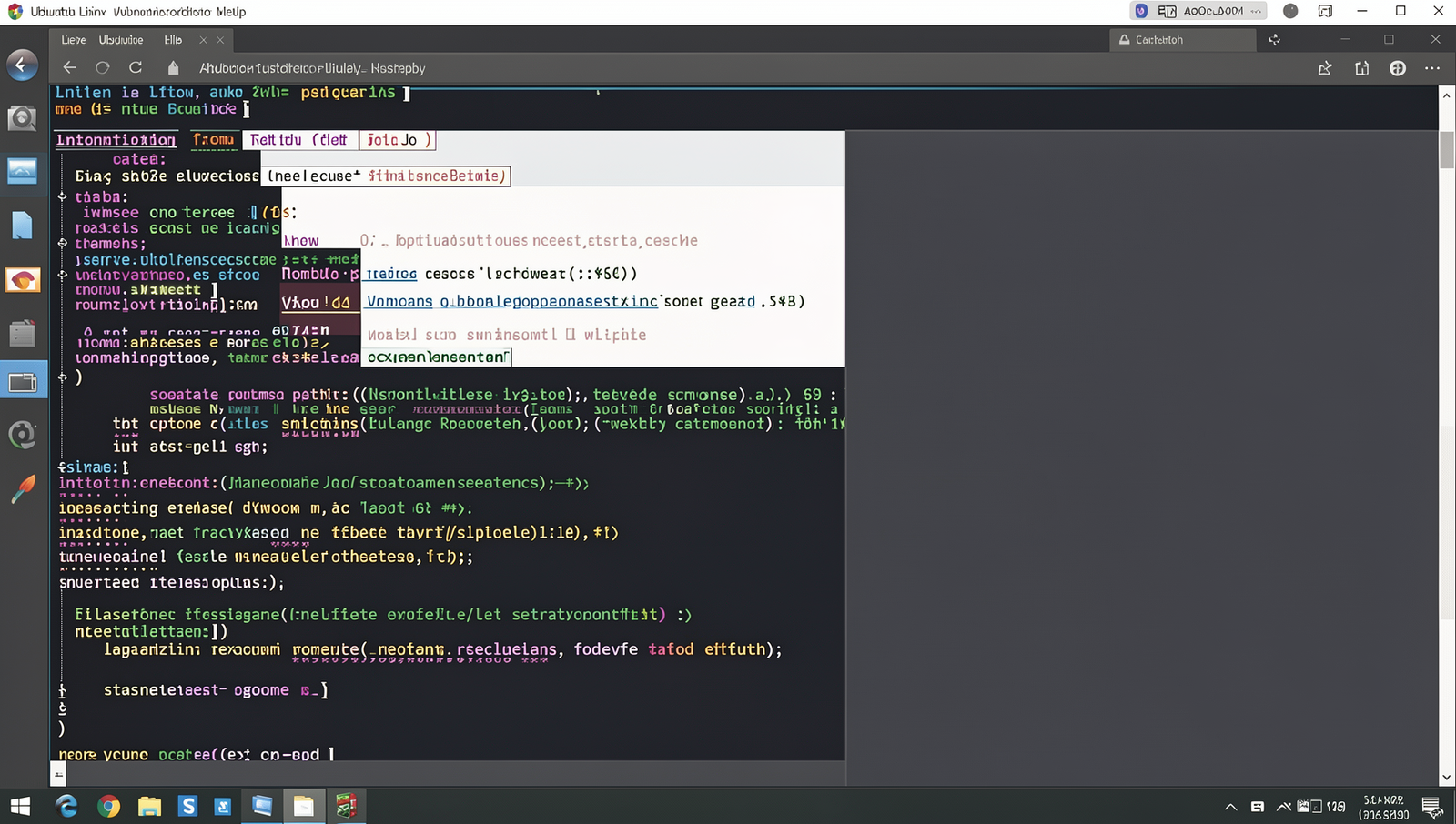
Task: Click the round blue back arrow in sidebar
Action: coord(22,65)
